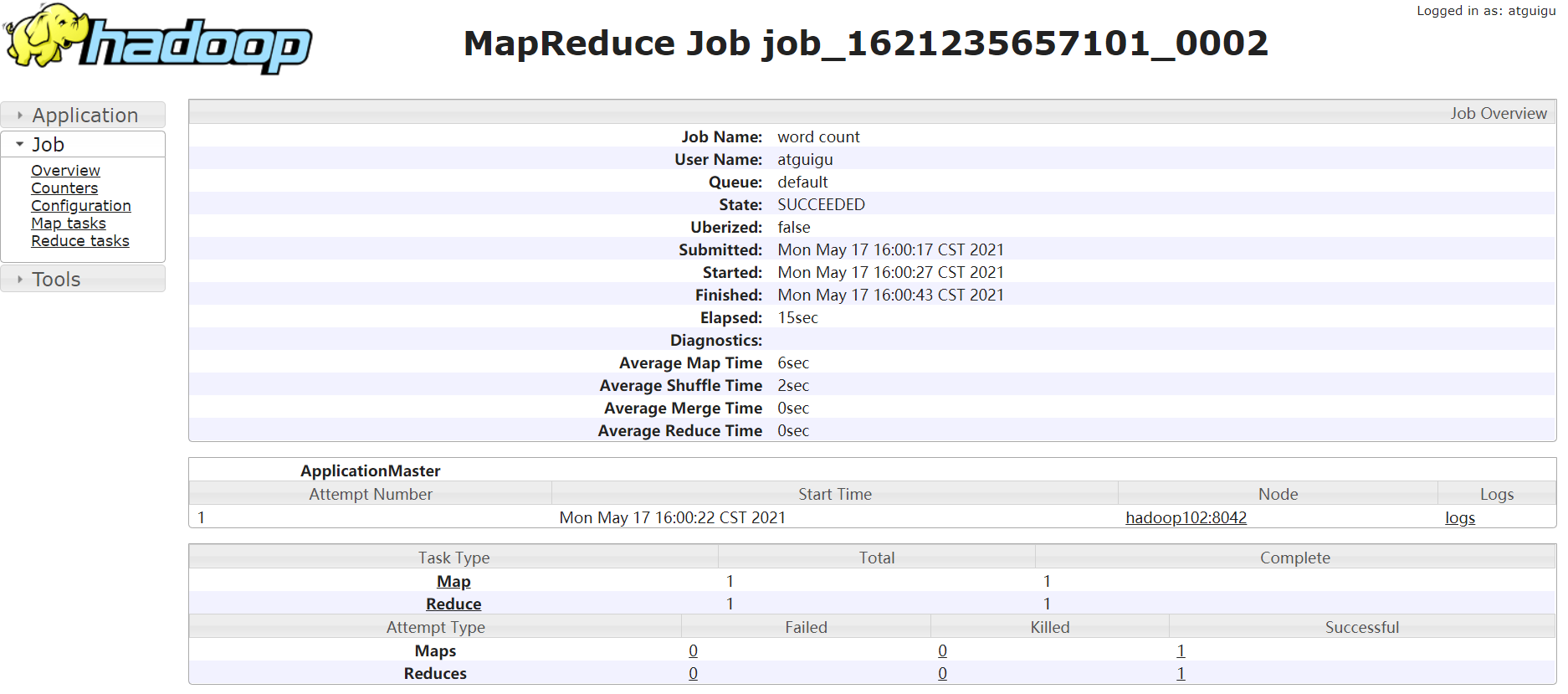Click the Attempt Number column header

coord(371,494)
